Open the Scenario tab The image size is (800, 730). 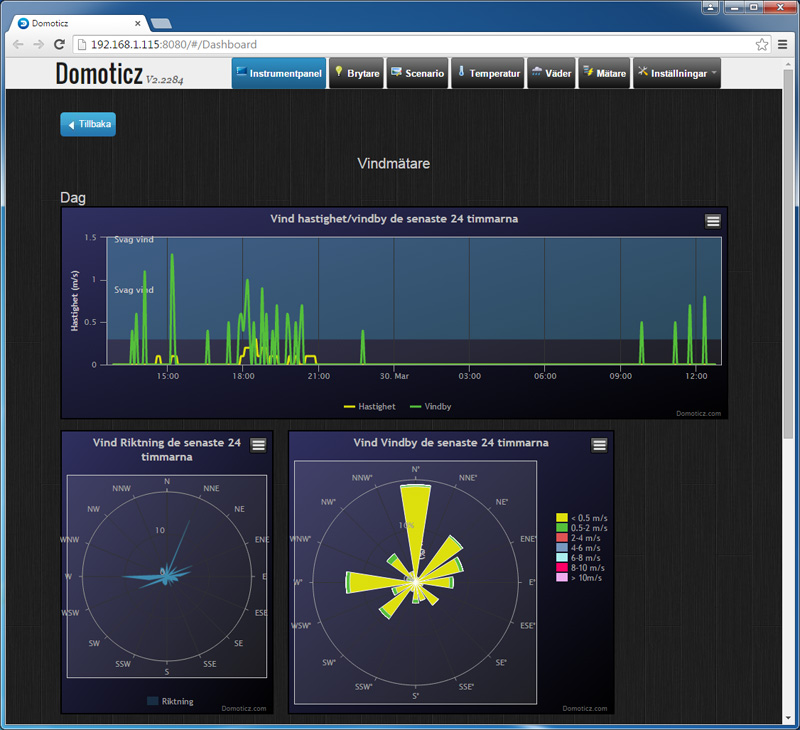click(417, 73)
